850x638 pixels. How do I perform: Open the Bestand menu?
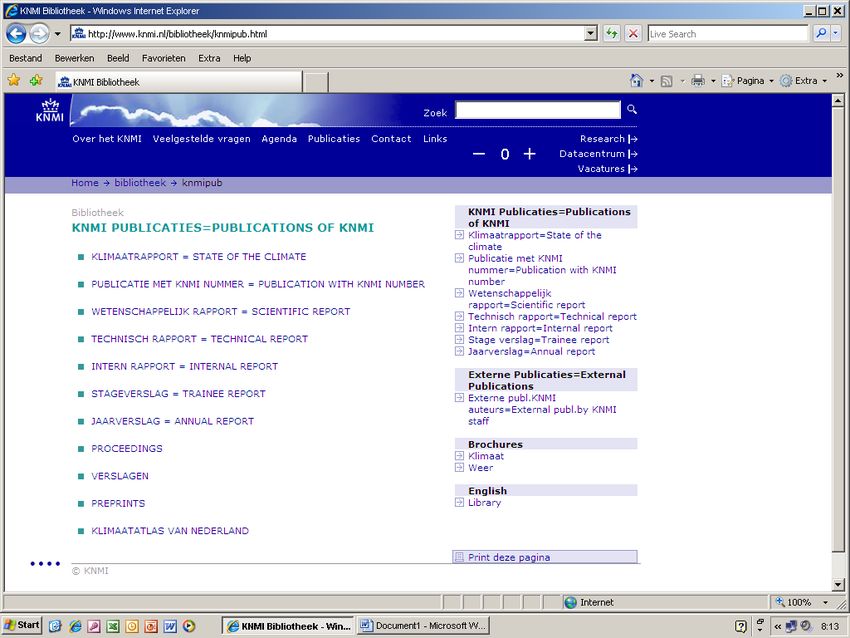[x=25, y=58]
